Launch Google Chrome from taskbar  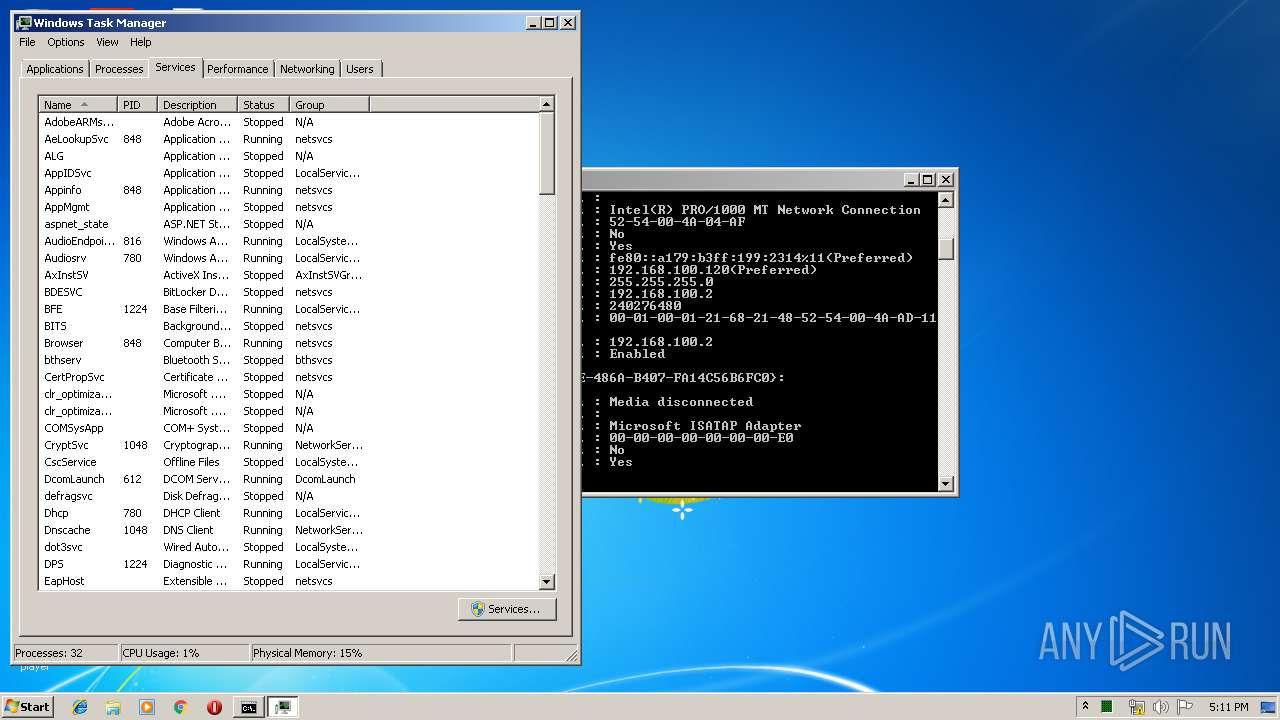click(180, 707)
